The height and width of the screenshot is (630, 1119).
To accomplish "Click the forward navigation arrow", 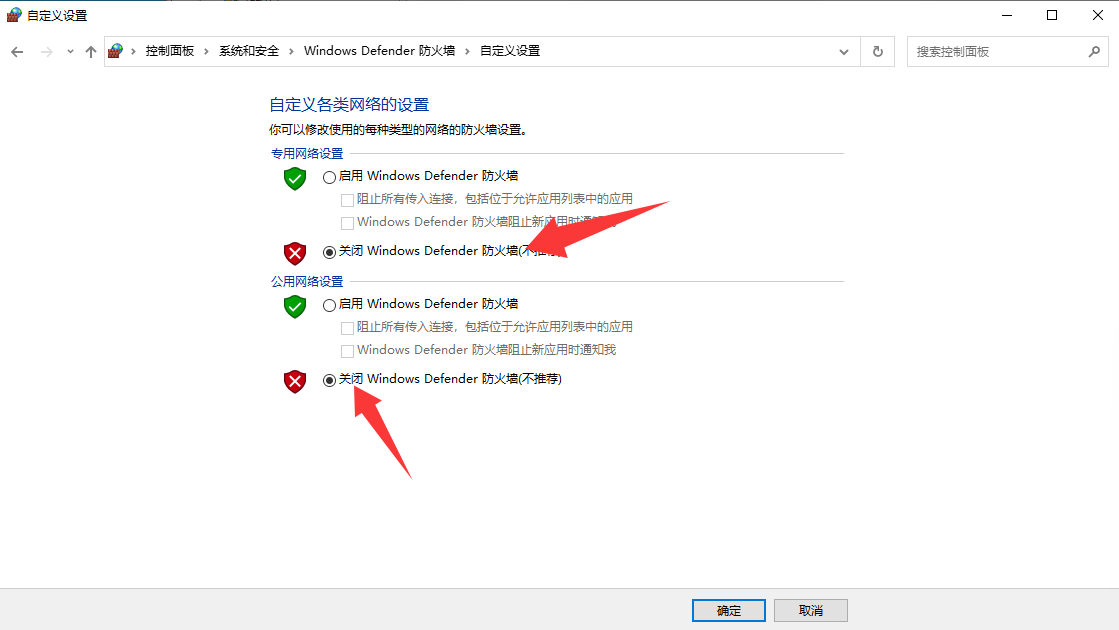I will tap(46, 51).
